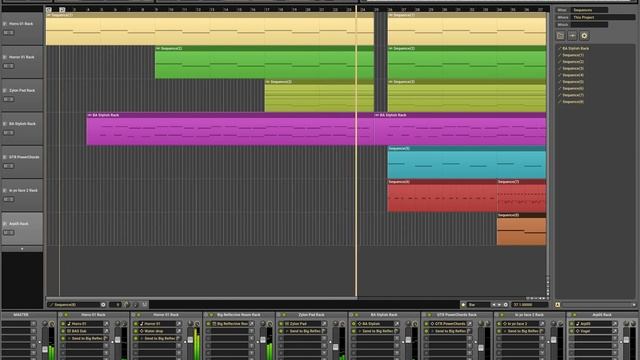Click first slot button in MASTER strip
Screen dimensions: 640x360
tap(33, 324)
